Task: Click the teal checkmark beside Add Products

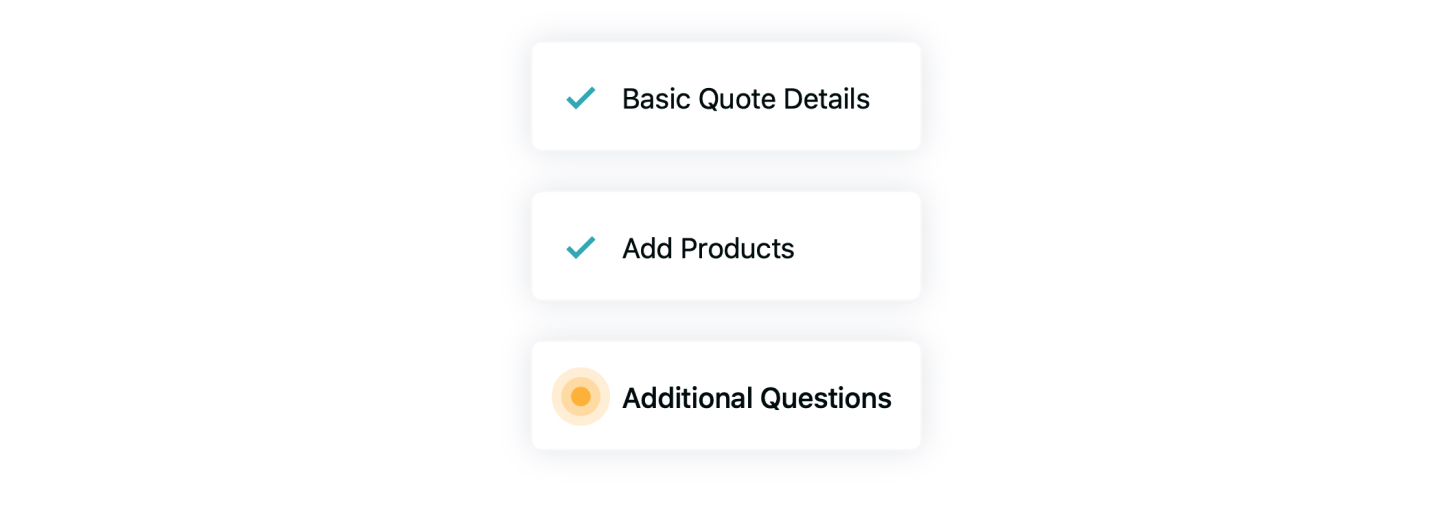Action: [x=581, y=247]
